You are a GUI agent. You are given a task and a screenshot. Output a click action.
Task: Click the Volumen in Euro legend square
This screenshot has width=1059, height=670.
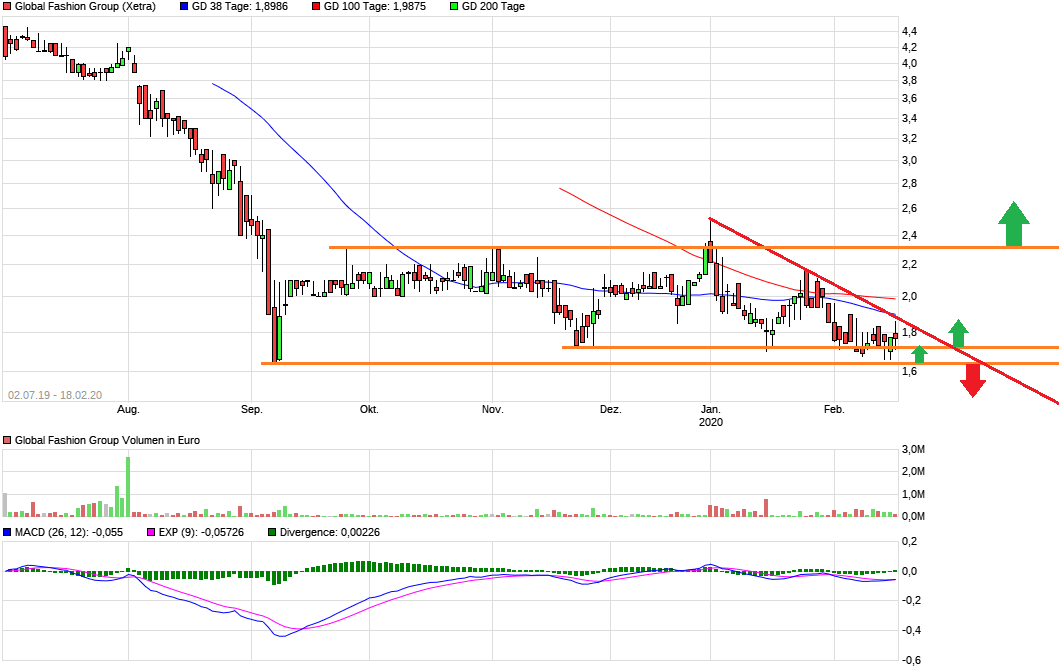pos(7,440)
